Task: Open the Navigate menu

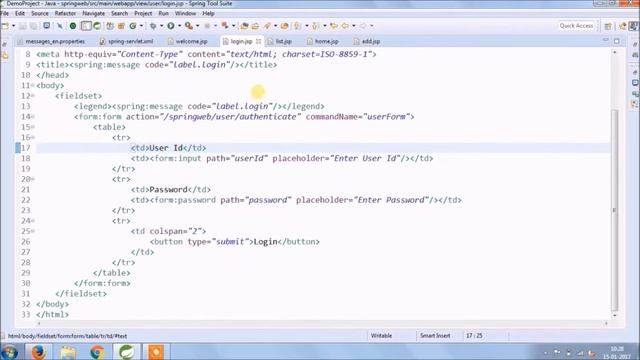Action: pyautogui.click(x=93, y=13)
